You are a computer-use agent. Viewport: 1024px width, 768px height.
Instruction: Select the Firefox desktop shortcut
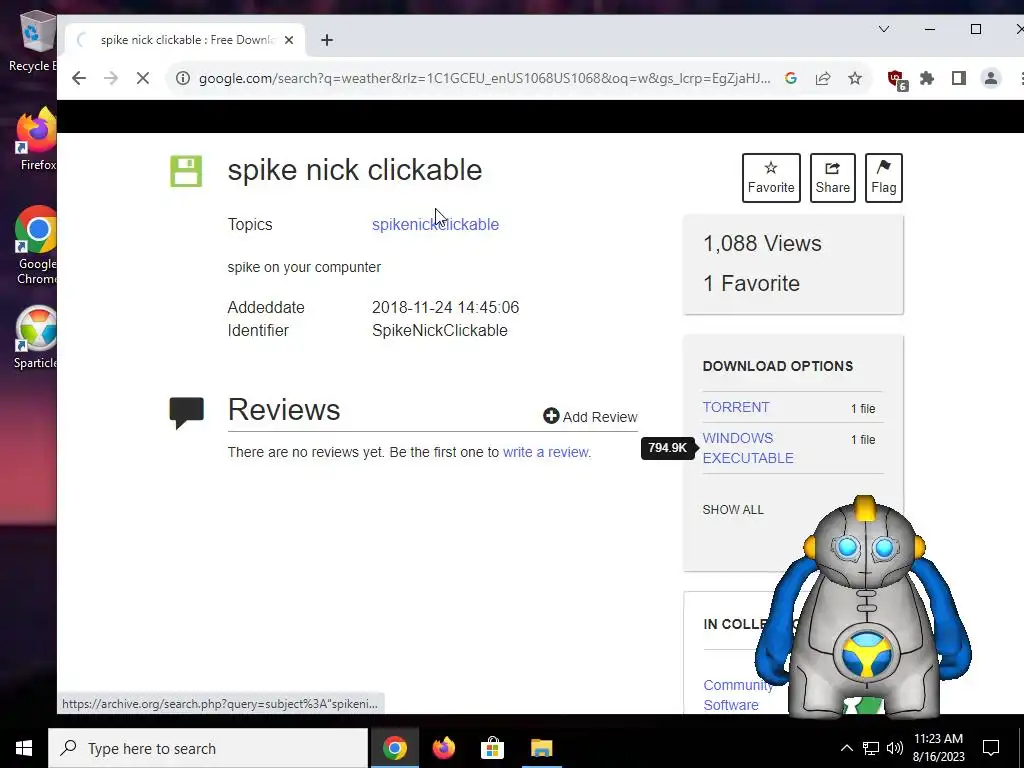coord(37,138)
